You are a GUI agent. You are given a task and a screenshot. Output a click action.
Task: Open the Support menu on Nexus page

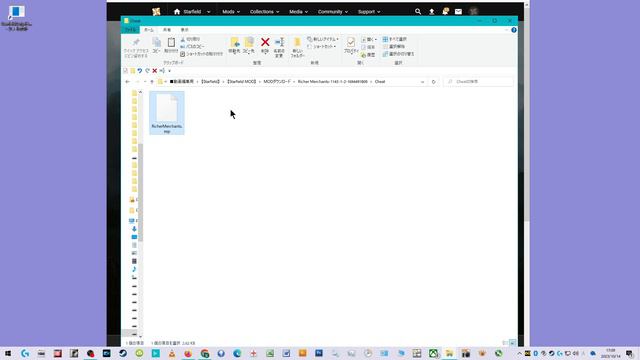click(369, 12)
